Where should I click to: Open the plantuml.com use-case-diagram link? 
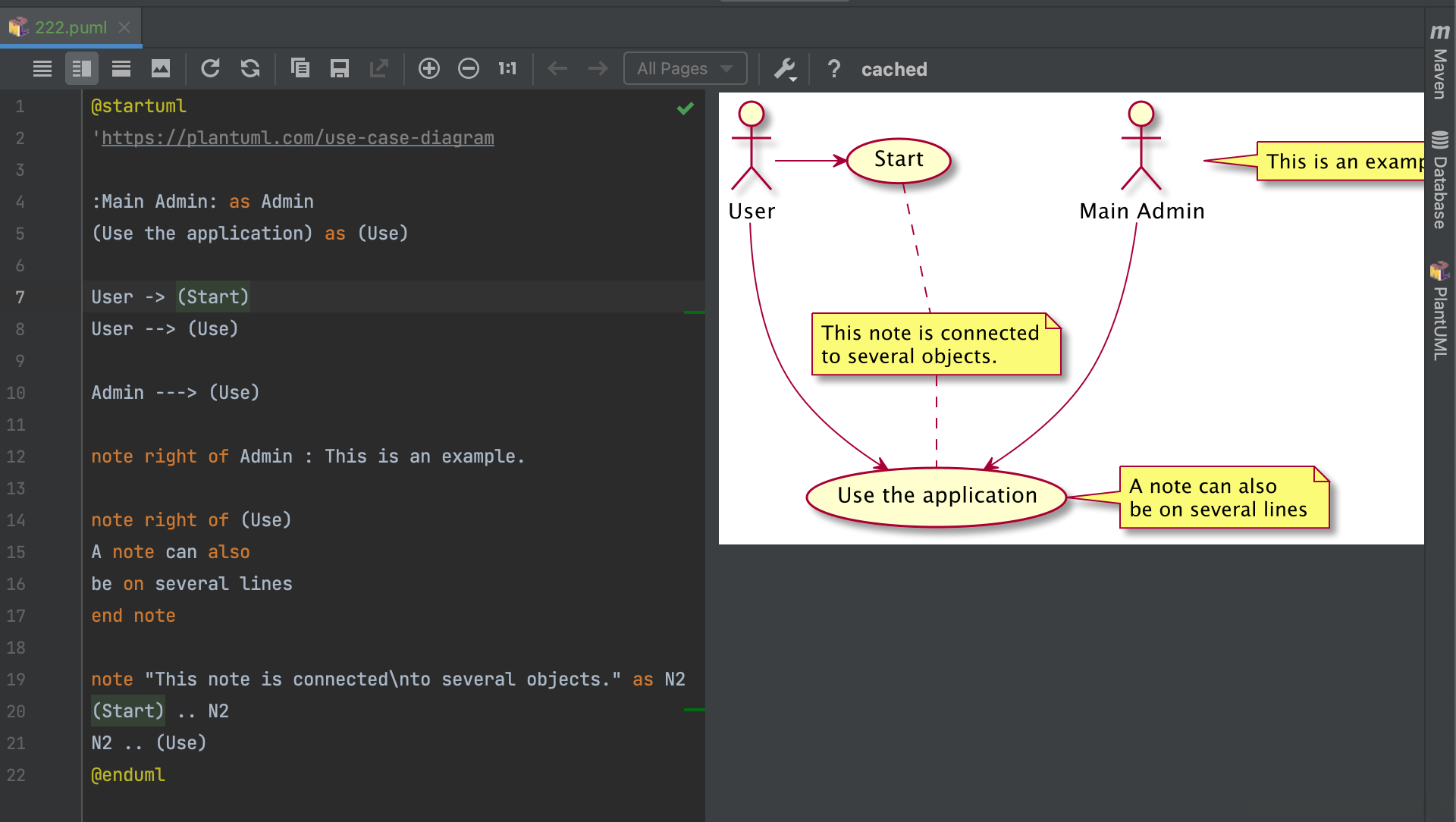click(x=297, y=138)
